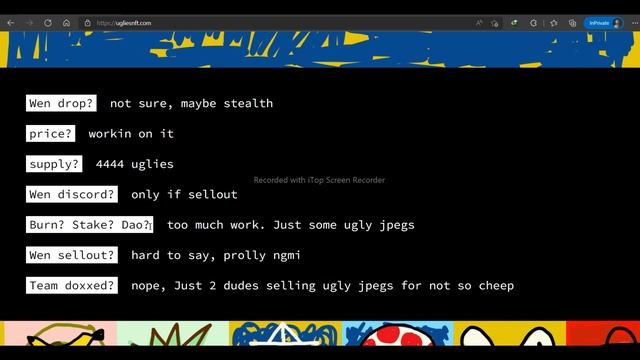Click the 'Wen sellout?' label
This screenshot has height=360, width=640.
72,255
